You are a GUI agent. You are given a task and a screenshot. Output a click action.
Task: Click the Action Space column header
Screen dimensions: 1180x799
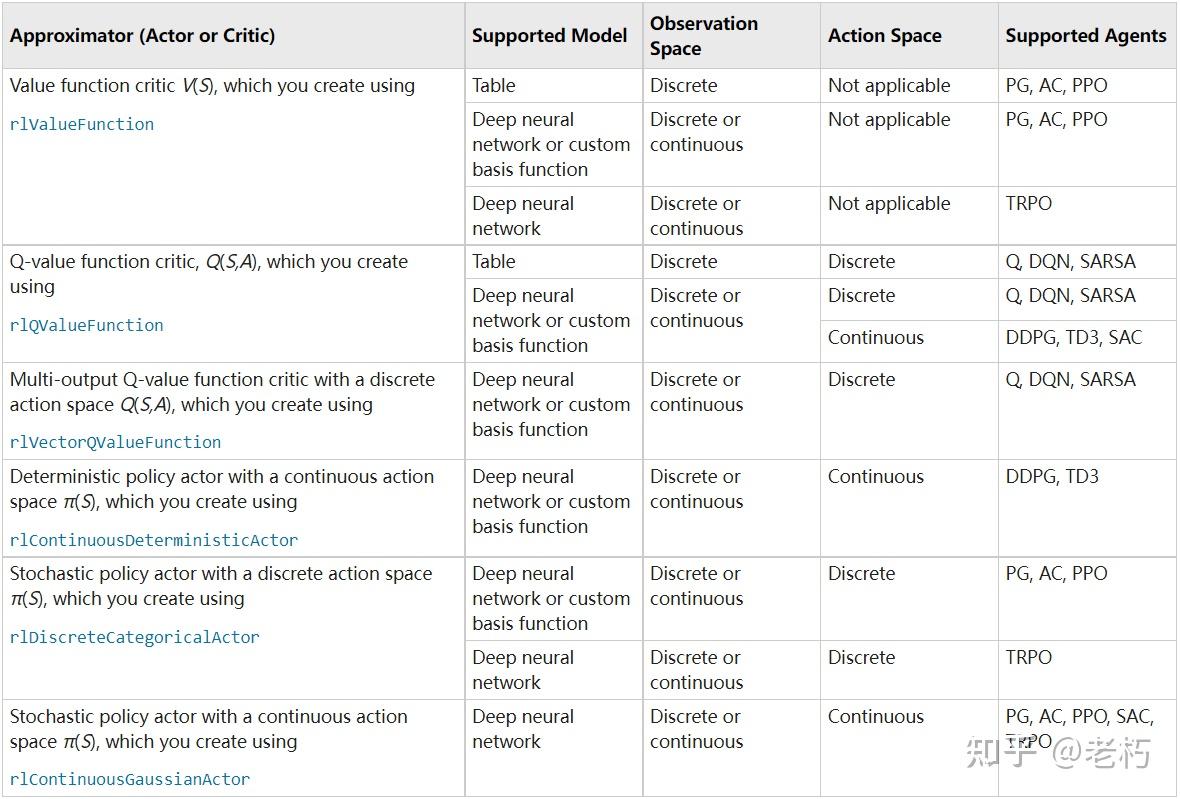click(x=884, y=36)
